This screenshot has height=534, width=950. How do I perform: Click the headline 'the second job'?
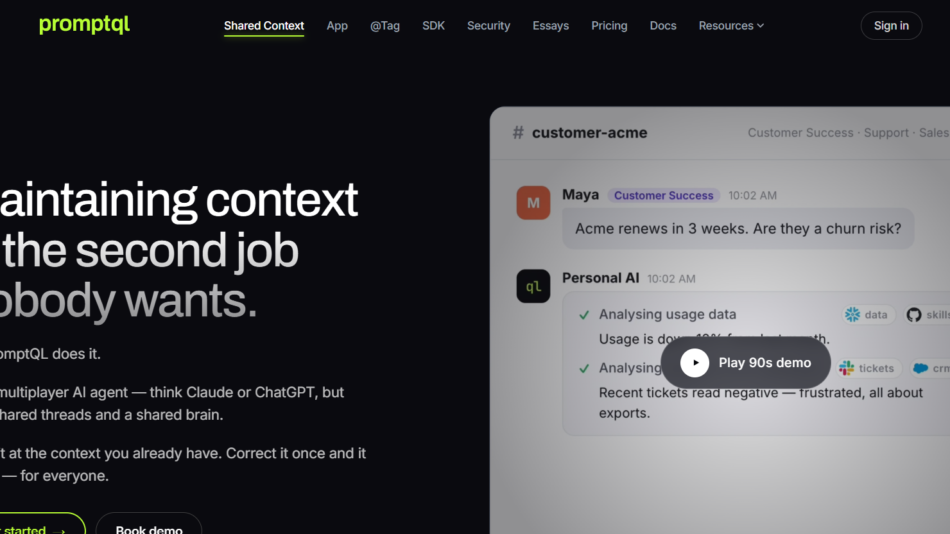click(x=150, y=251)
